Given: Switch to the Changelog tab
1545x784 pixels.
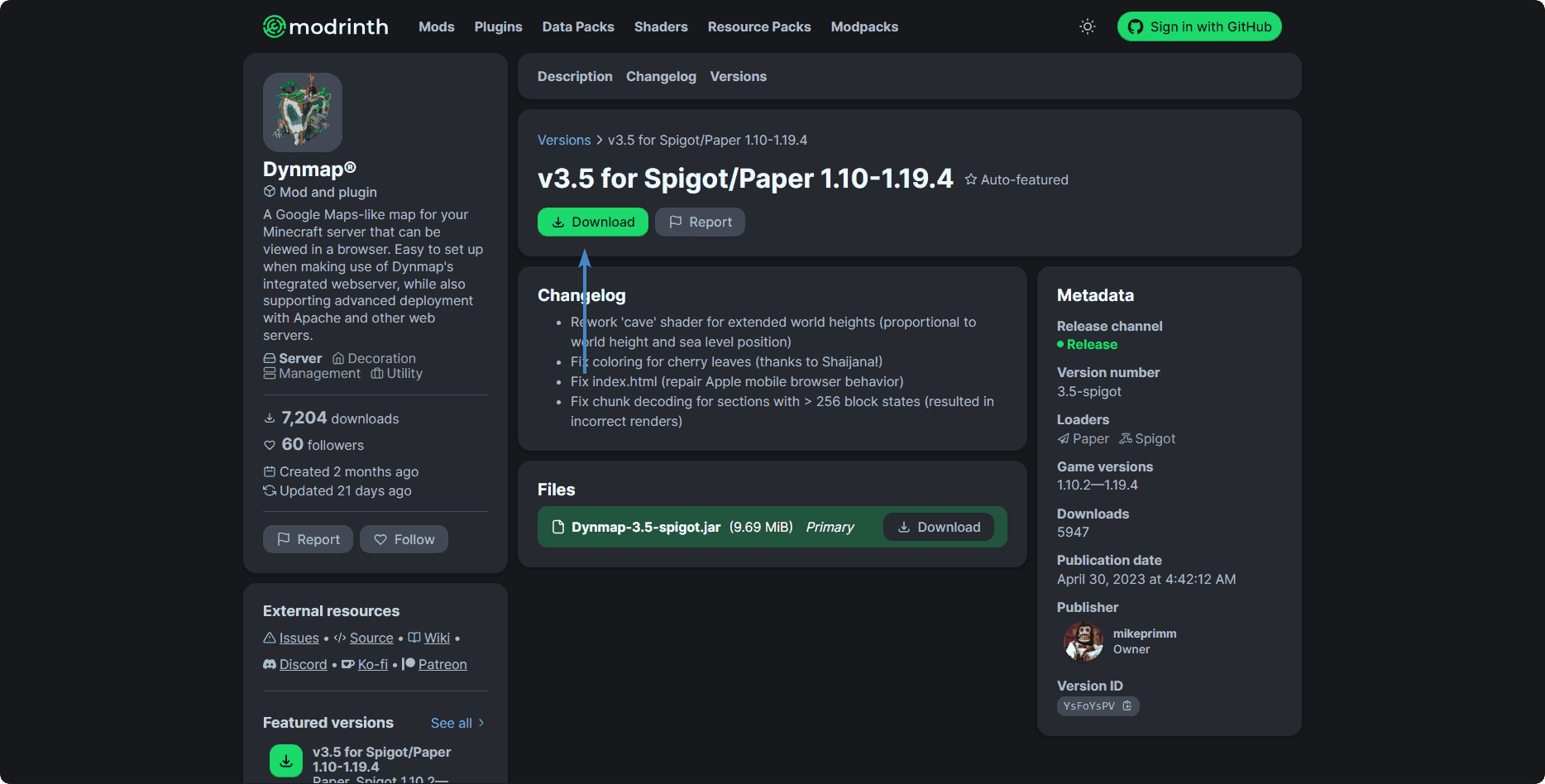Looking at the screenshot, I should click(661, 77).
